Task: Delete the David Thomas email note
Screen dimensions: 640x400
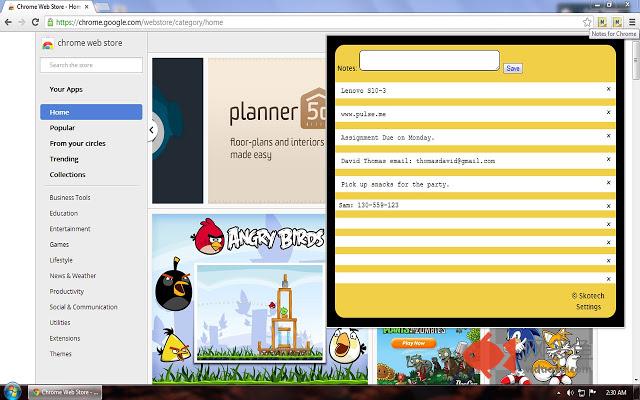Action: point(608,159)
